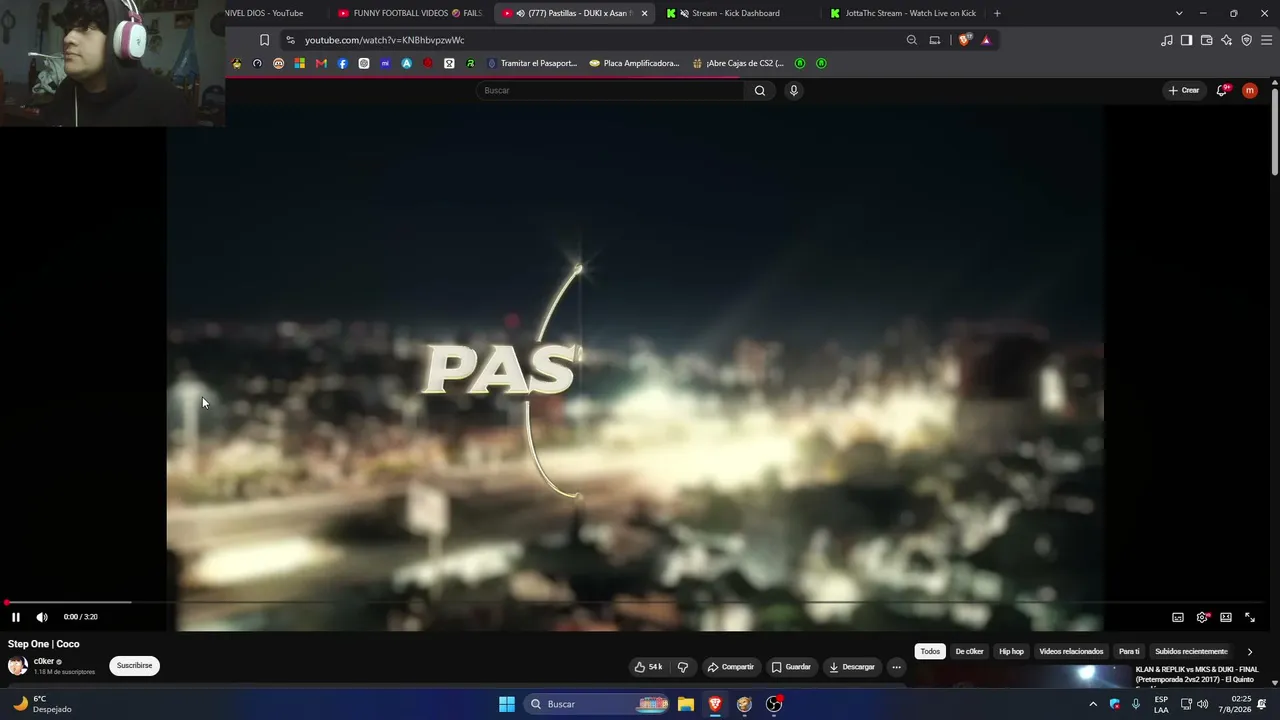
Task: Open the Tramitar el Pasaport... bookmark
Action: (x=532, y=63)
